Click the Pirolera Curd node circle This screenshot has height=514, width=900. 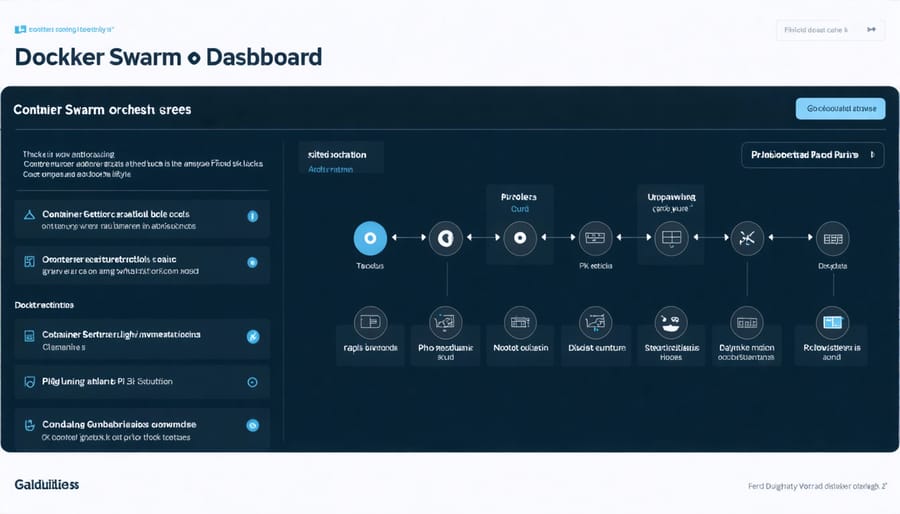pyautogui.click(x=520, y=238)
